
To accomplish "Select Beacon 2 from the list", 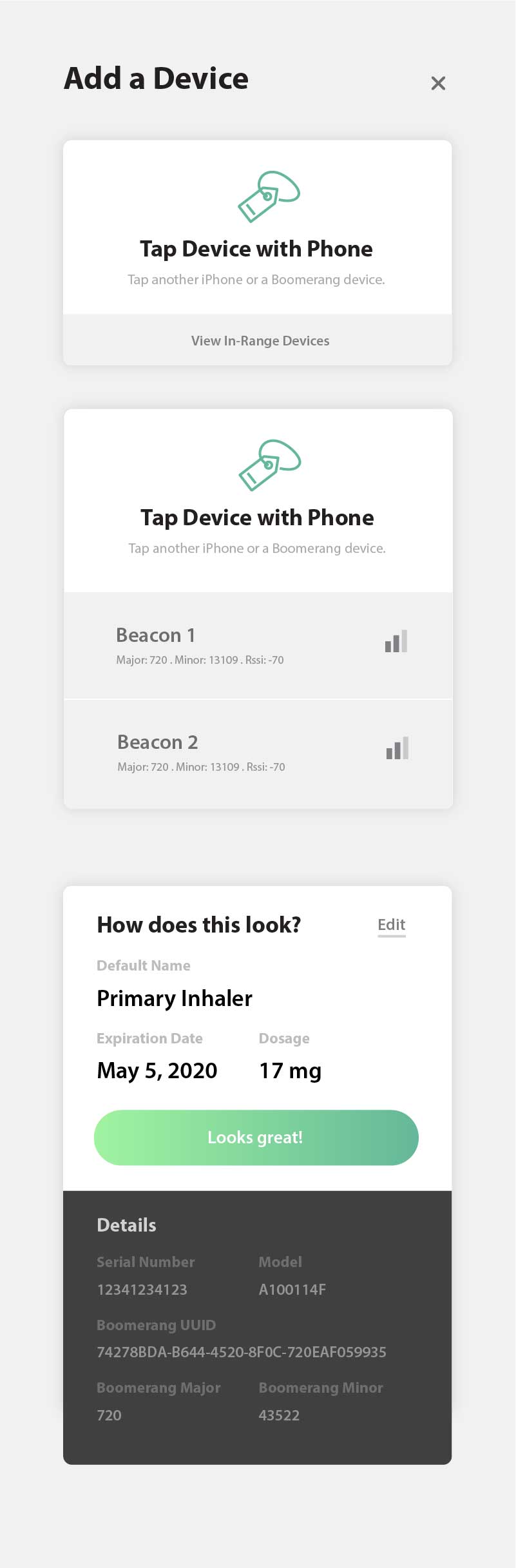I will pos(201,752).
